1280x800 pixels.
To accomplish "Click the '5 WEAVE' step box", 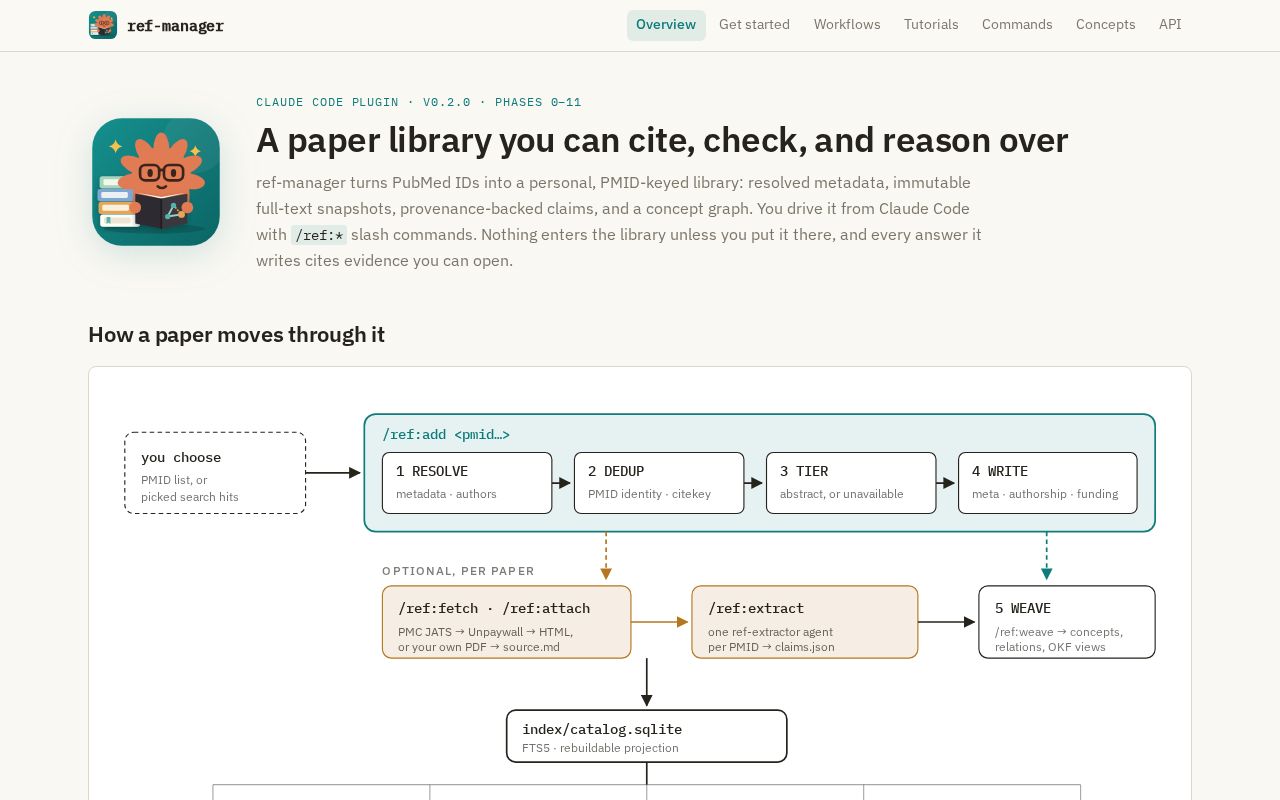I will 1067,622.
